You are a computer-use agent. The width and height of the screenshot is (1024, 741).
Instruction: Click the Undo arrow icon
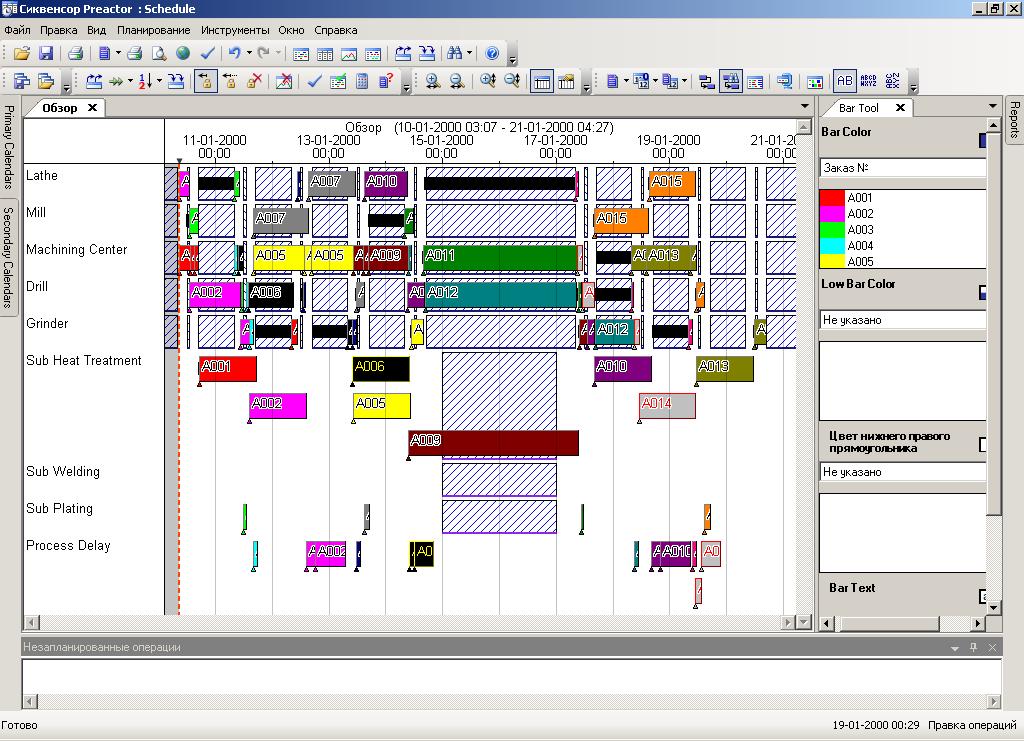tap(234, 54)
